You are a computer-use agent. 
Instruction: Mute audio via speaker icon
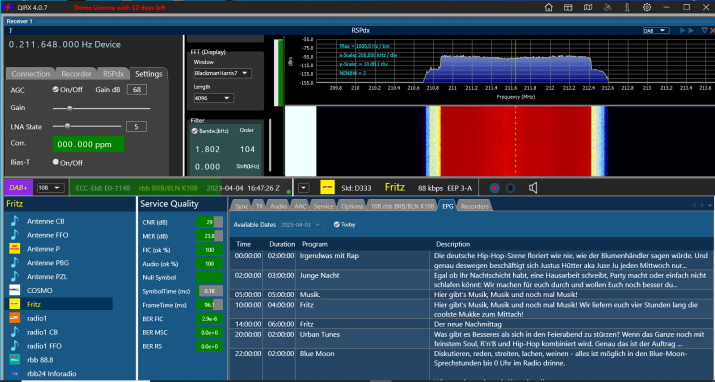[x=533, y=188]
